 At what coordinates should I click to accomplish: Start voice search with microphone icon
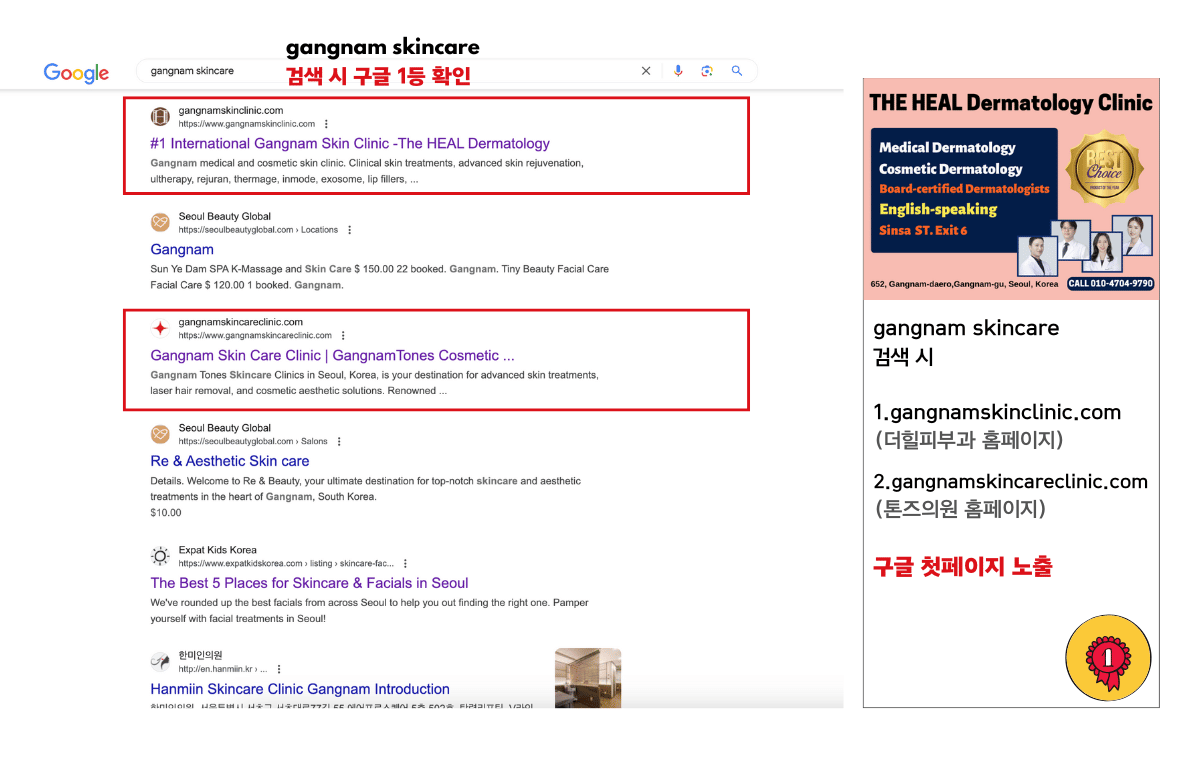point(678,71)
